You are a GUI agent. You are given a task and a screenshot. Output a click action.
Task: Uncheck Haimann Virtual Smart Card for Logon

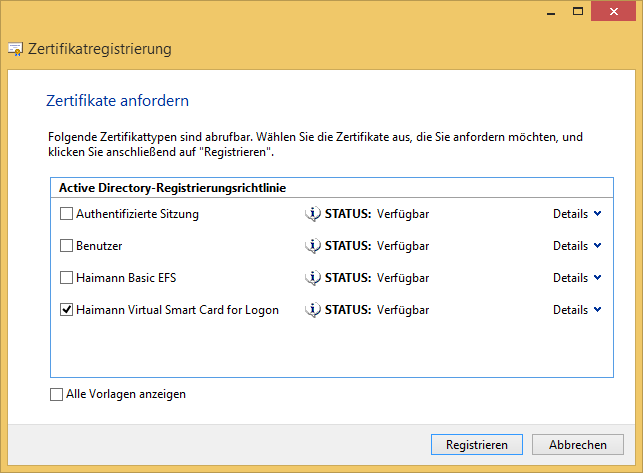coord(66,310)
